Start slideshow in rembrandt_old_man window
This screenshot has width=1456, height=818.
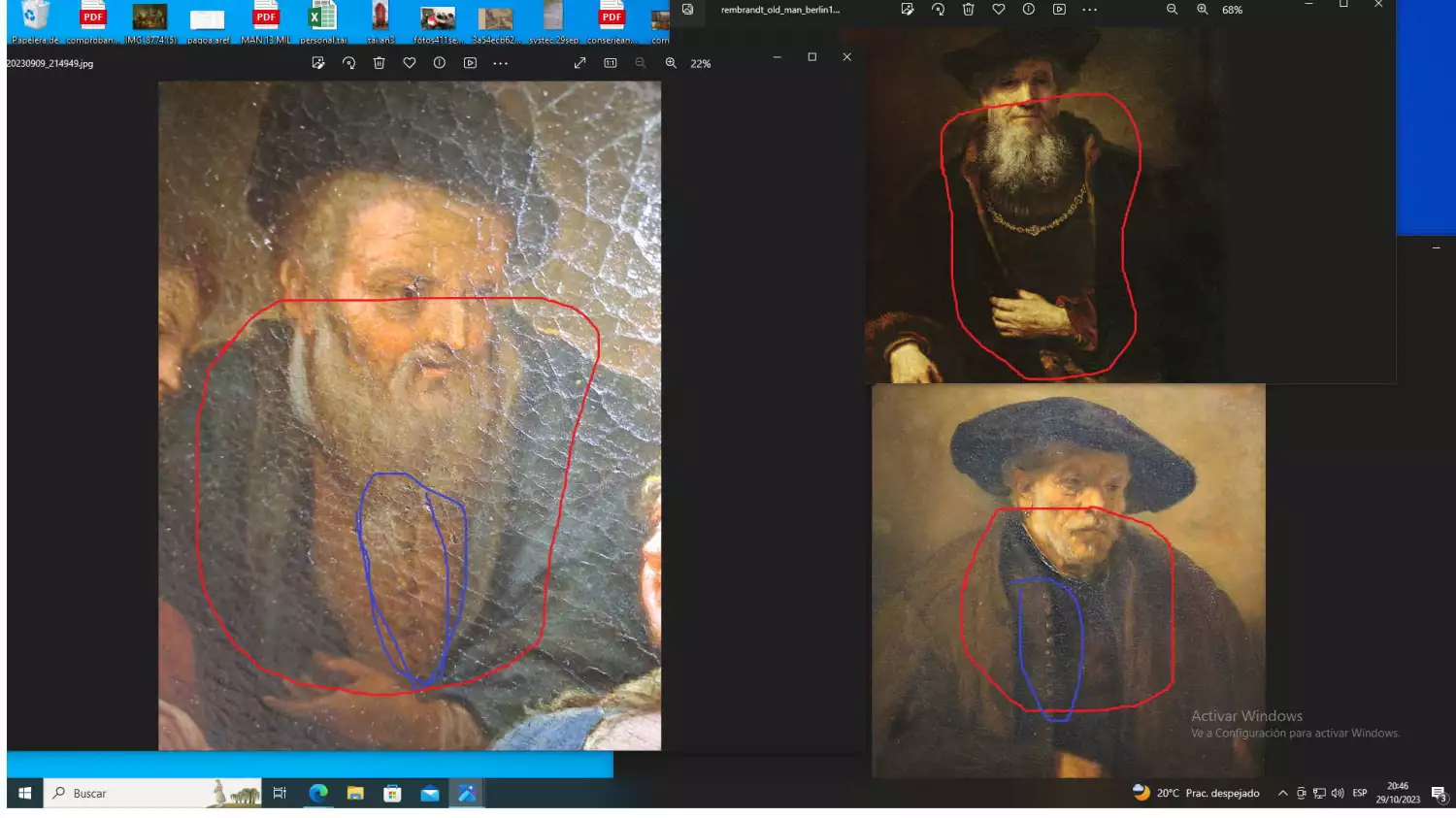tap(1059, 10)
